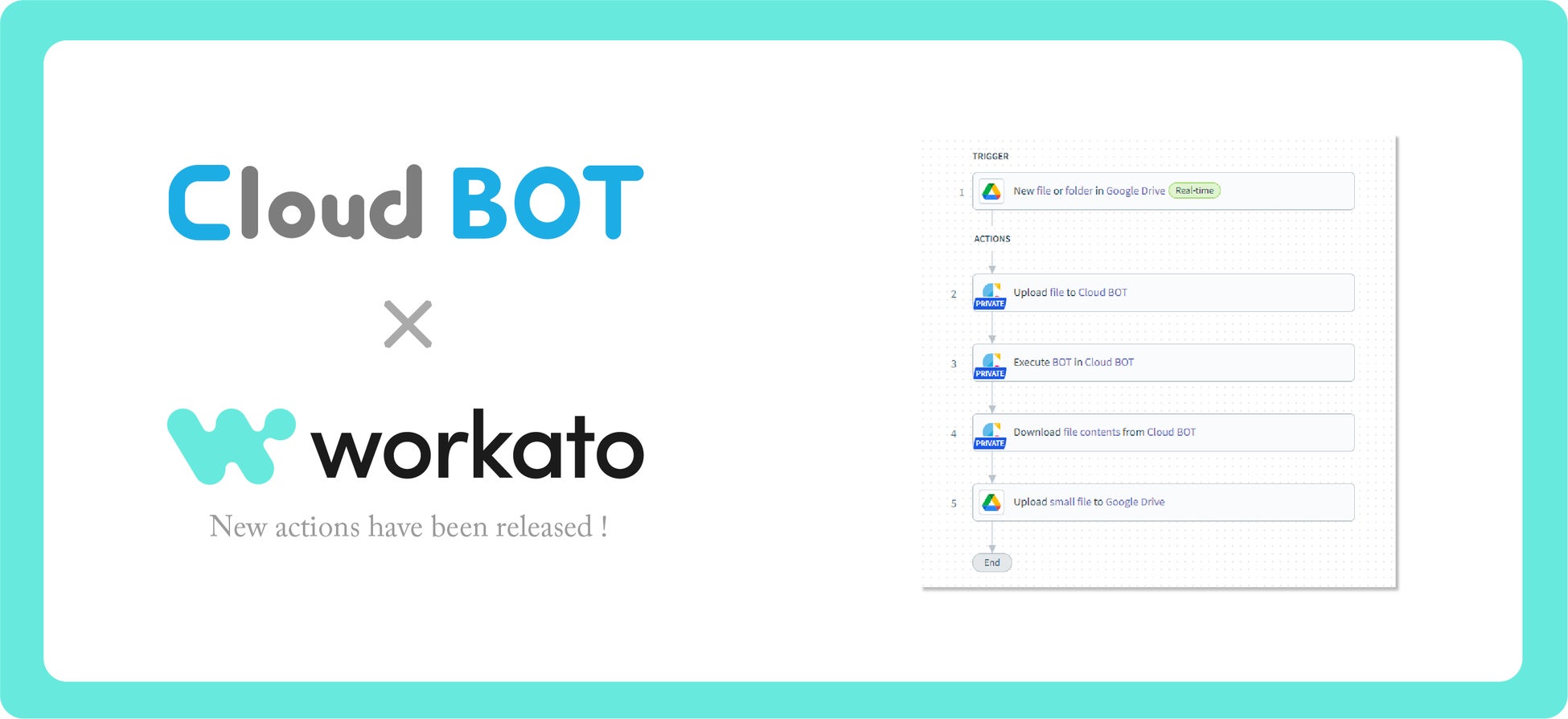Click step number 5 beside Upload small file

[x=954, y=503]
